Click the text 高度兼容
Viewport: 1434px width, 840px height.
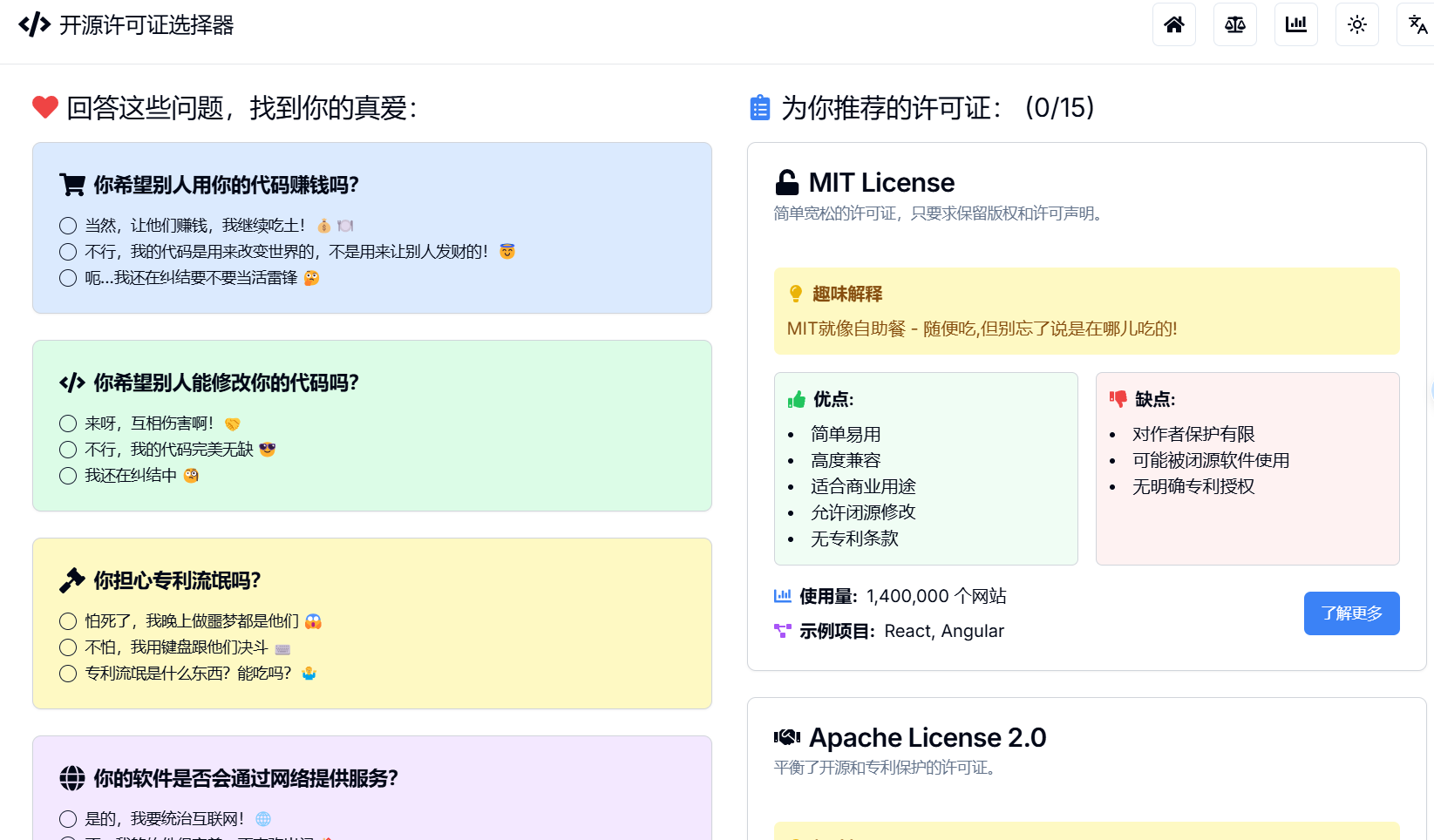(846, 460)
